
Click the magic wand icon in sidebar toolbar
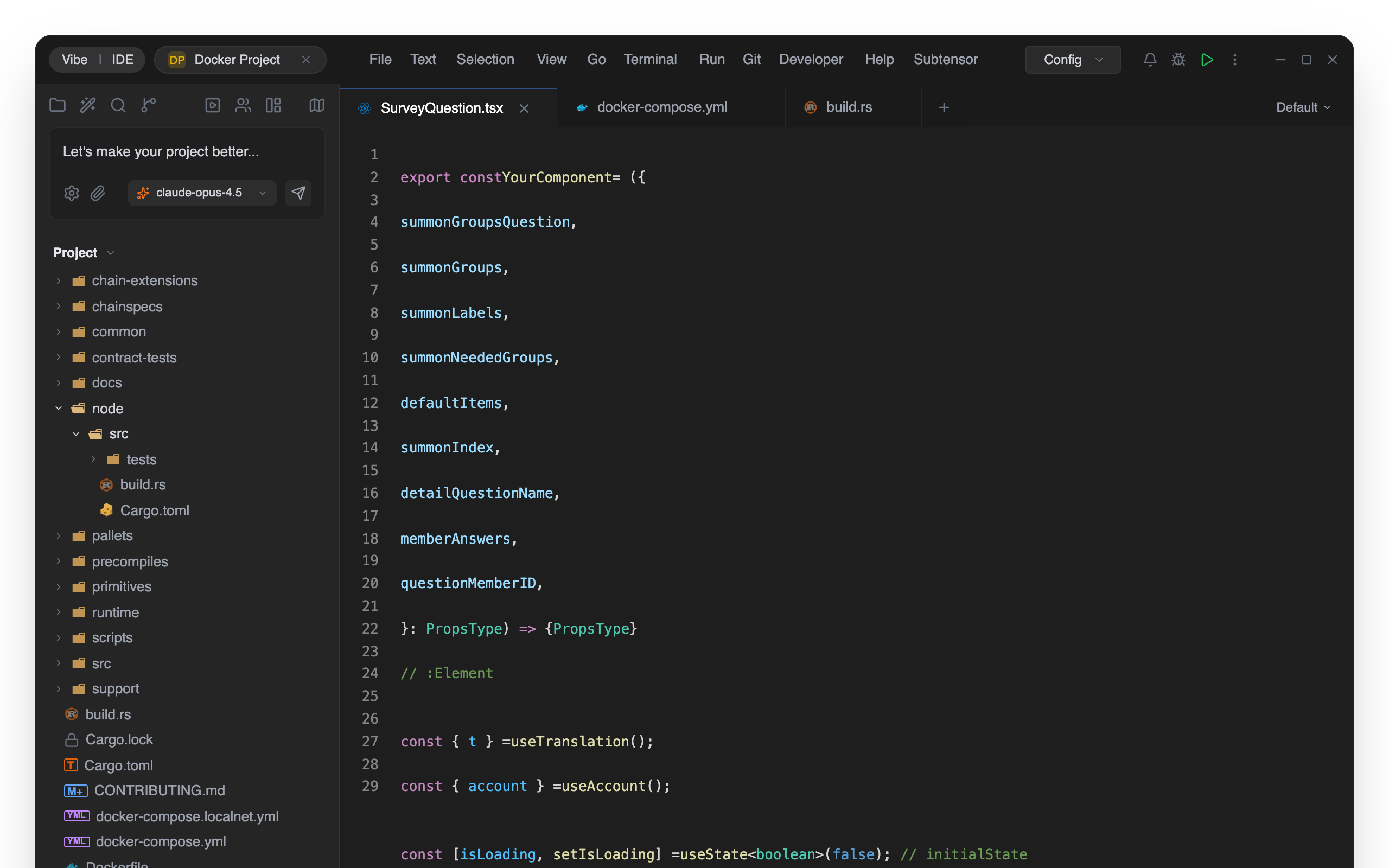tap(88, 105)
